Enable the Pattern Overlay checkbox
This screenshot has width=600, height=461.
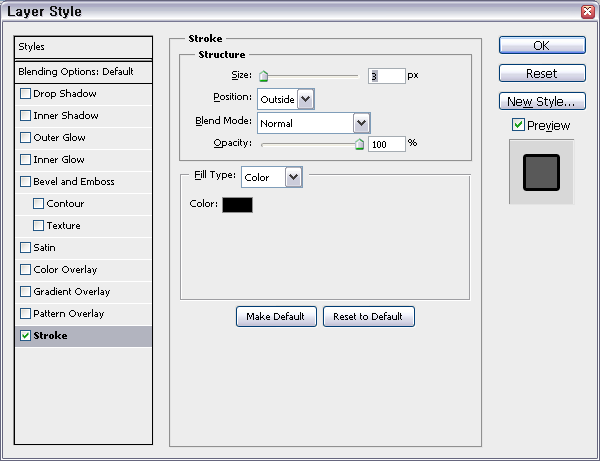pyautogui.click(x=25, y=314)
